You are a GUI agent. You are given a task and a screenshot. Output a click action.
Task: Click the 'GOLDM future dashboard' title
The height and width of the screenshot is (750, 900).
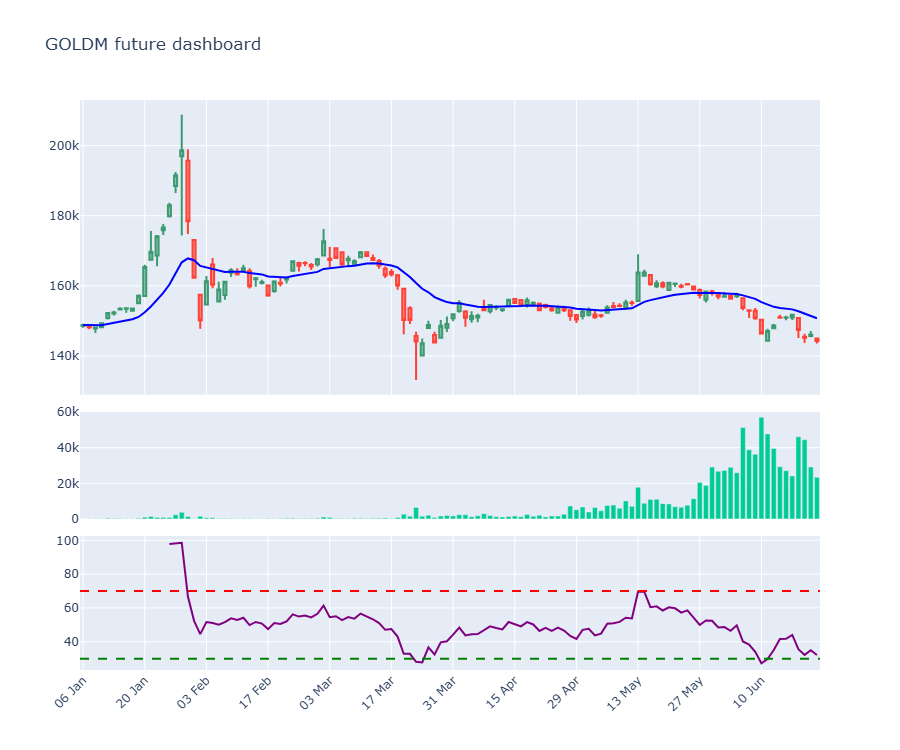(153, 44)
